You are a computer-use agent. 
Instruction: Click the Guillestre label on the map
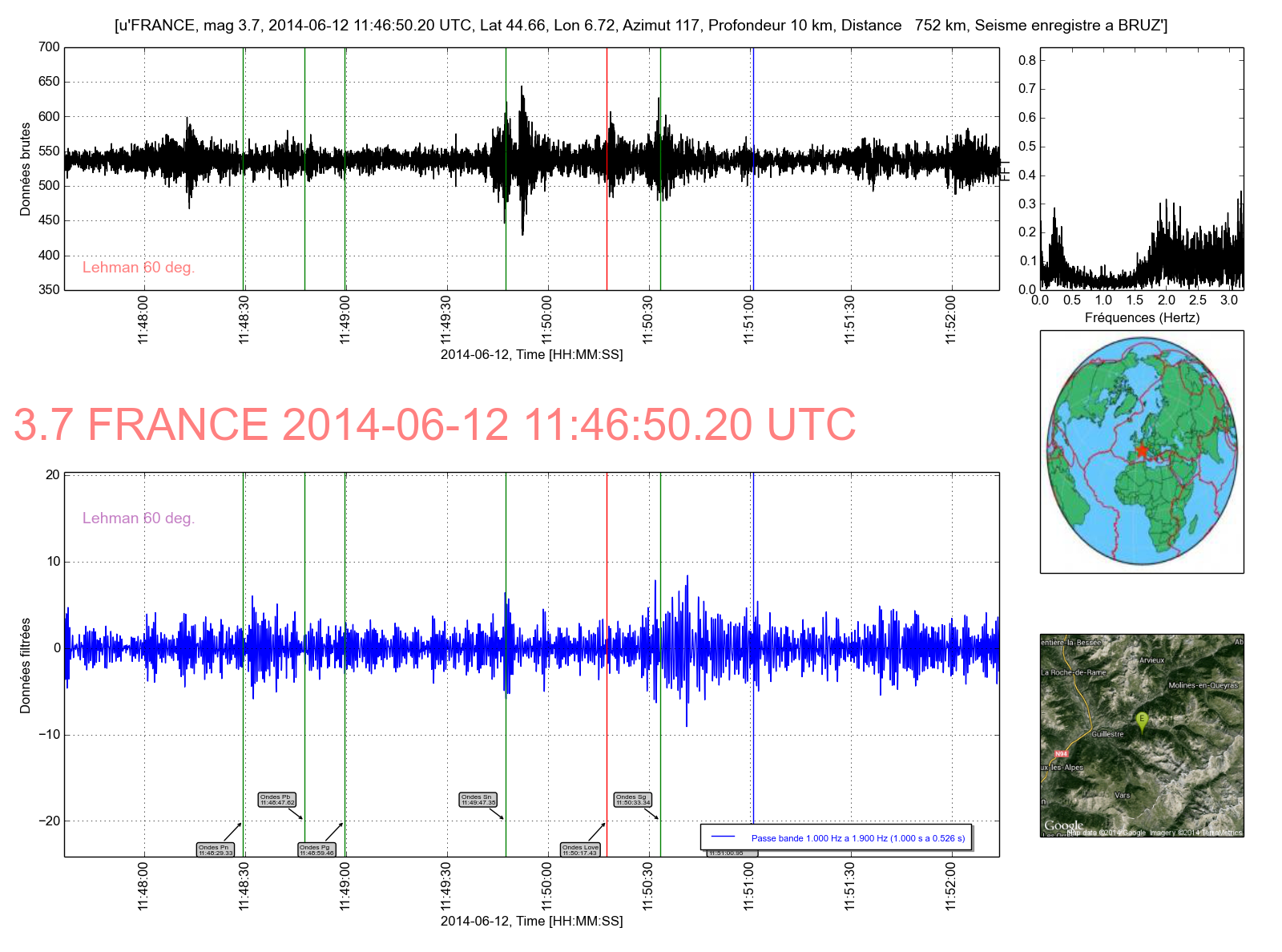point(1107,734)
